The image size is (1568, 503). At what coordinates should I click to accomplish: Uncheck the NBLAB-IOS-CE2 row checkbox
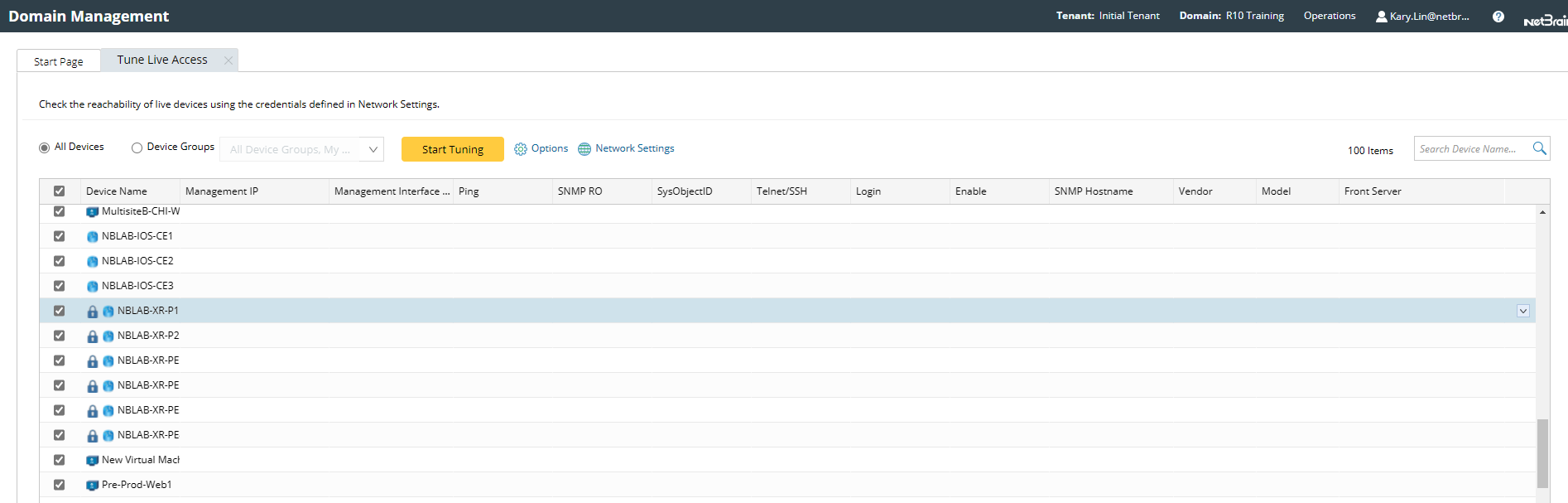[59, 261]
